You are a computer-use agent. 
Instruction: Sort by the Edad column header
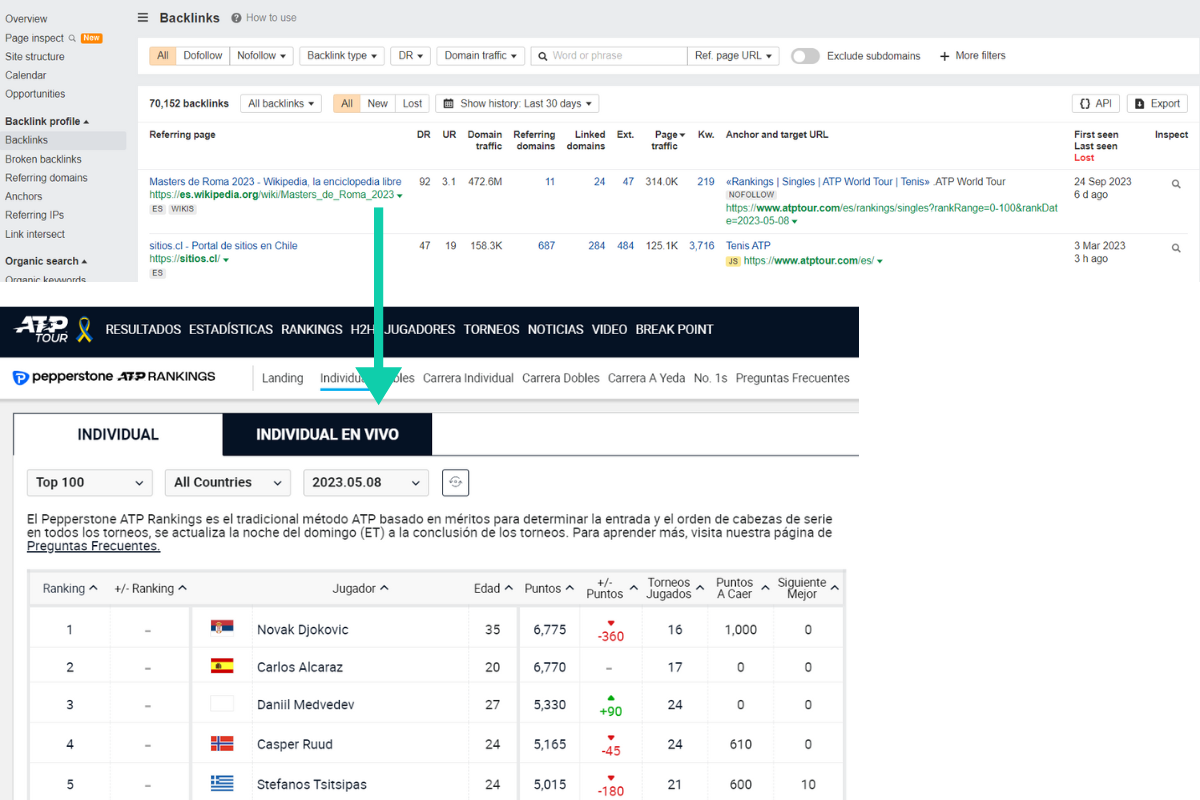pyautogui.click(x=493, y=588)
